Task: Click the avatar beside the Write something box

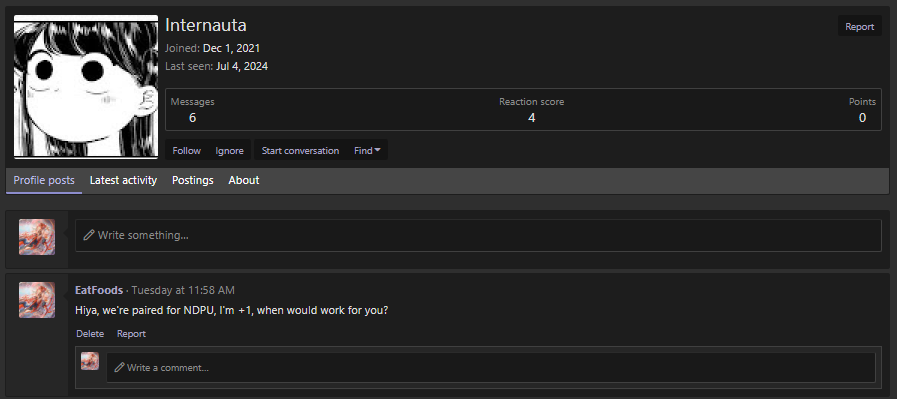Action: point(37,236)
